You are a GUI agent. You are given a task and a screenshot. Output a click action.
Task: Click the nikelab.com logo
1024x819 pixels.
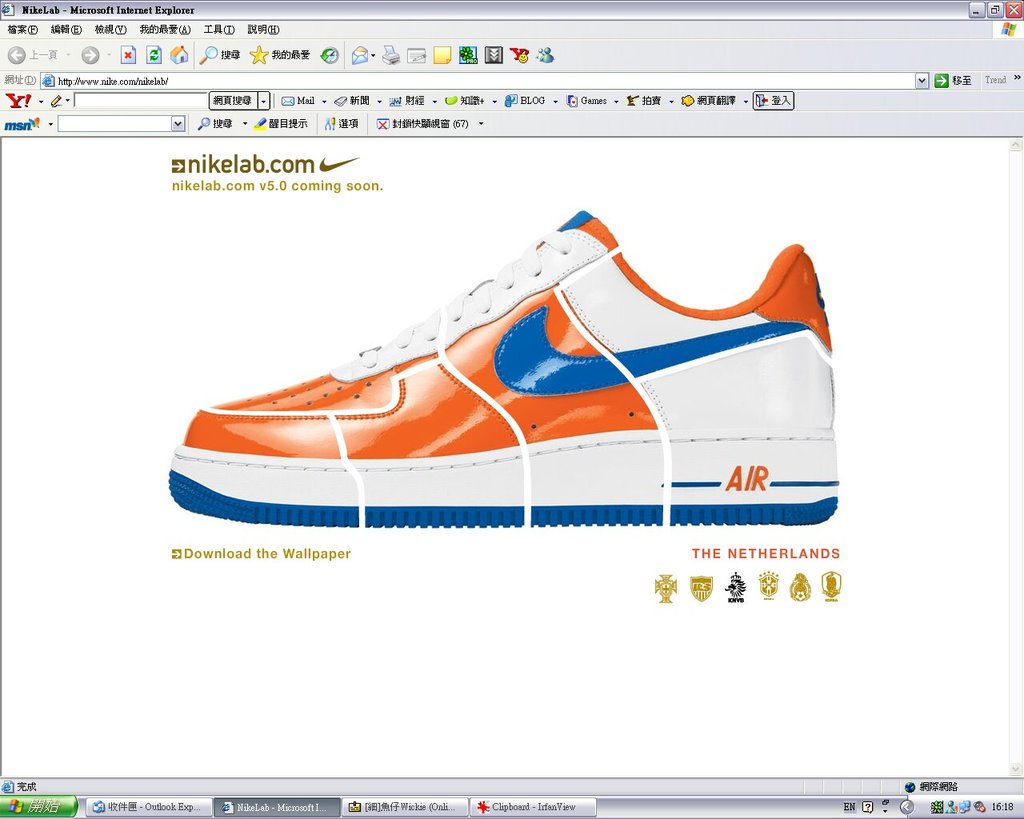click(266, 164)
